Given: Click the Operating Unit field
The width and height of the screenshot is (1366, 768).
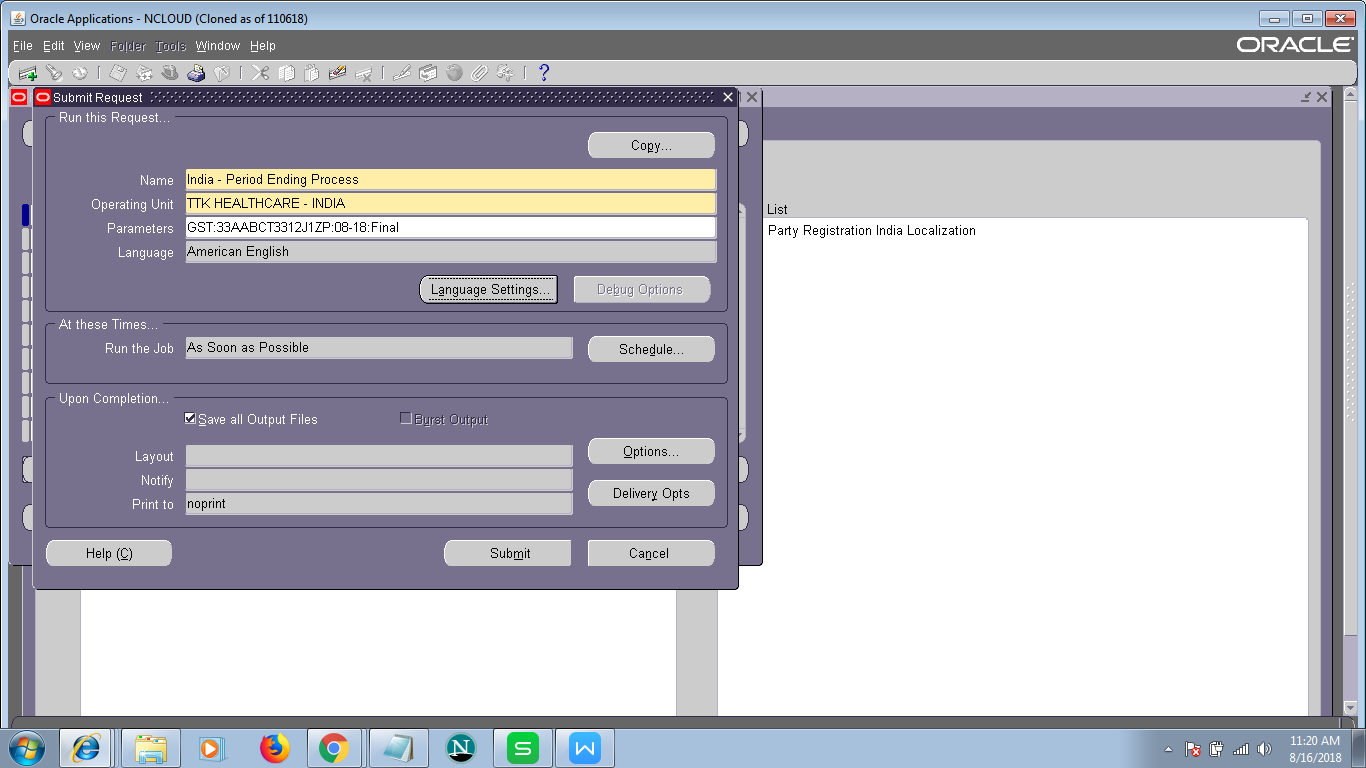Looking at the screenshot, I should pos(451,204).
